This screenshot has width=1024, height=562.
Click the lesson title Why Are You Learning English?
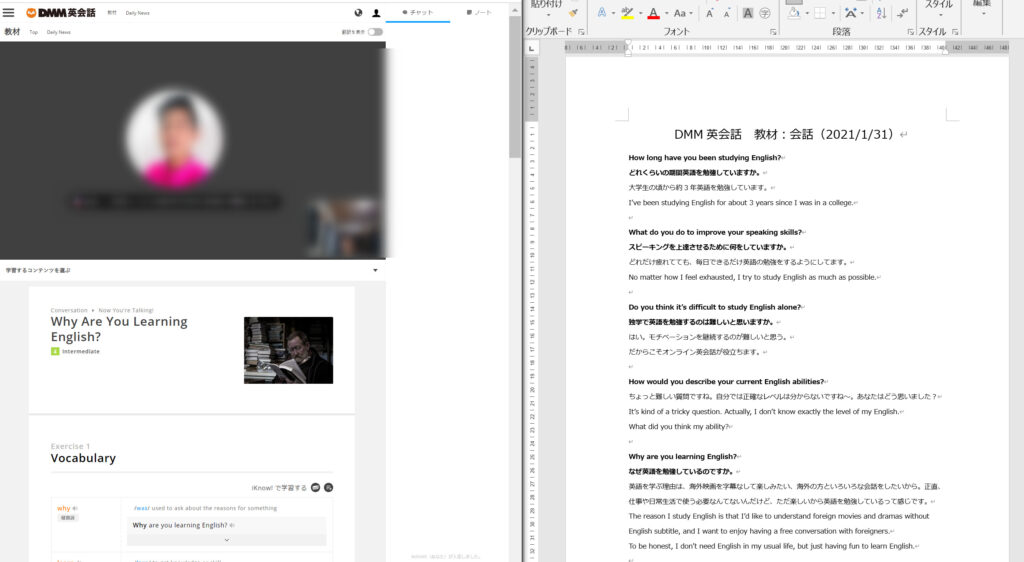(x=119, y=329)
